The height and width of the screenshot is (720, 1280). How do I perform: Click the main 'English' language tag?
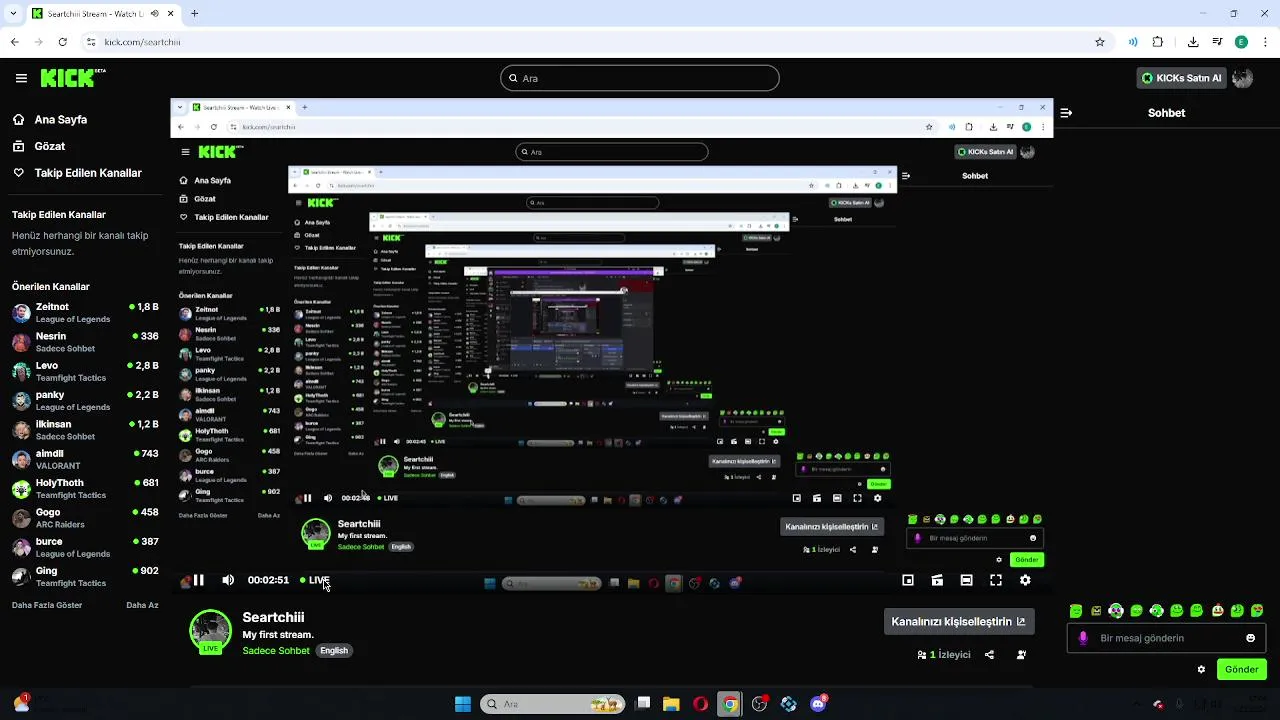click(334, 650)
